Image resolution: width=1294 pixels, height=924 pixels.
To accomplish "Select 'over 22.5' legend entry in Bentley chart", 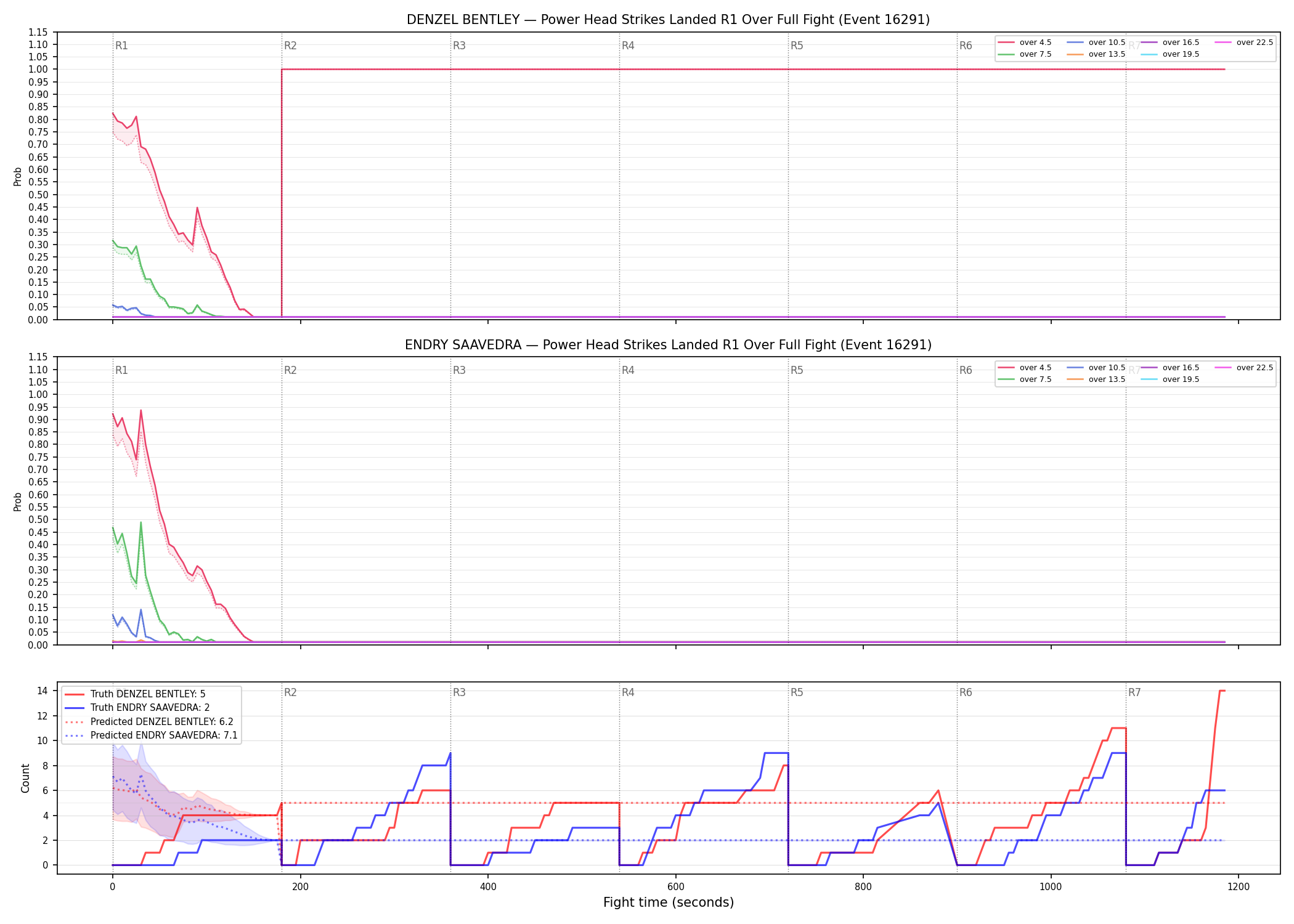I will [x=1243, y=43].
